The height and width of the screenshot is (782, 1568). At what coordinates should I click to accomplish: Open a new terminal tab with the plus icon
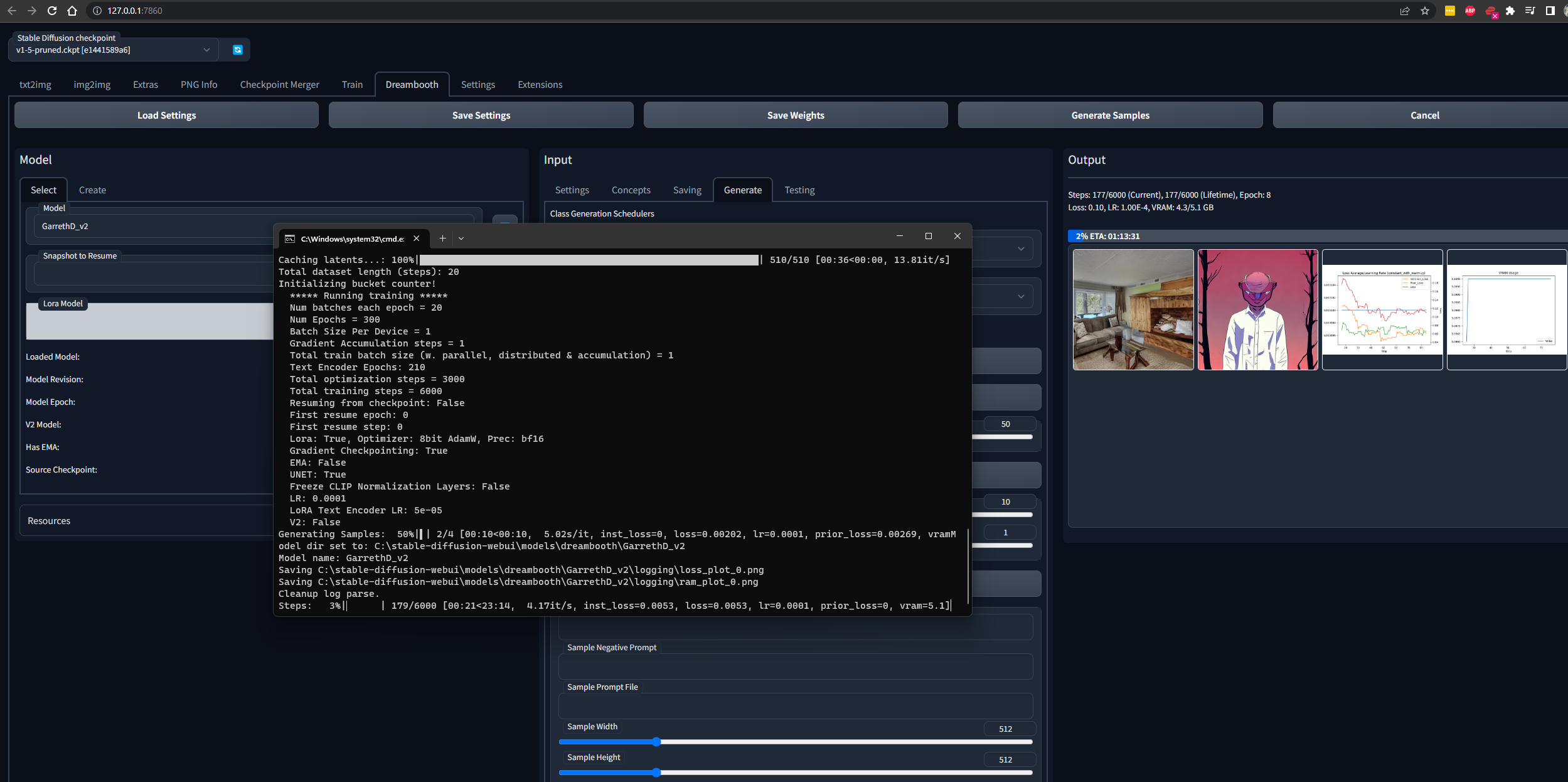(442, 238)
